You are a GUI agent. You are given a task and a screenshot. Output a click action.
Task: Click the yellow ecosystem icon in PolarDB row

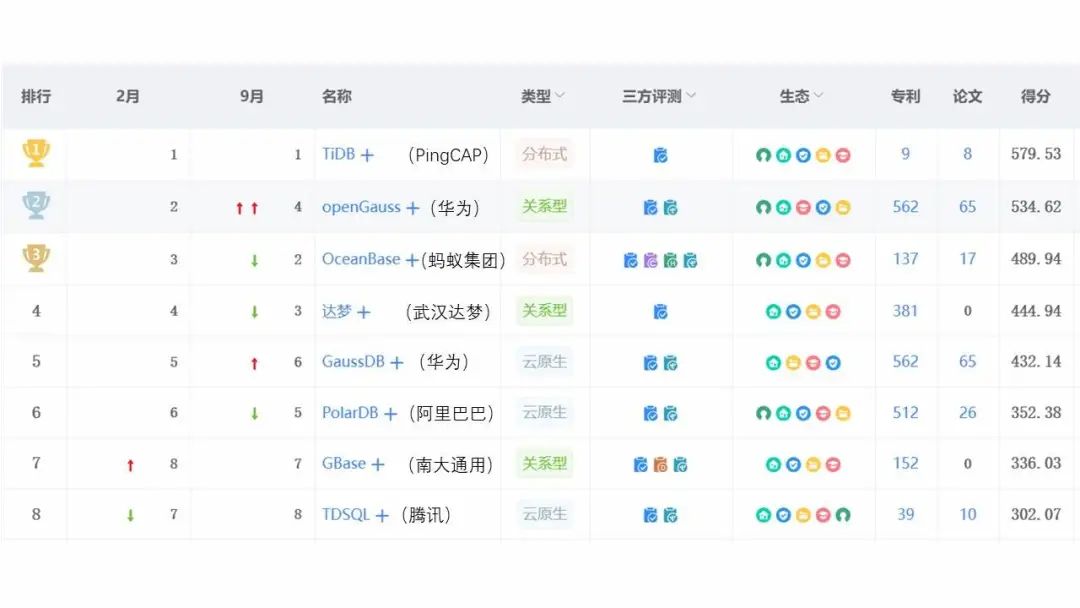tap(842, 414)
